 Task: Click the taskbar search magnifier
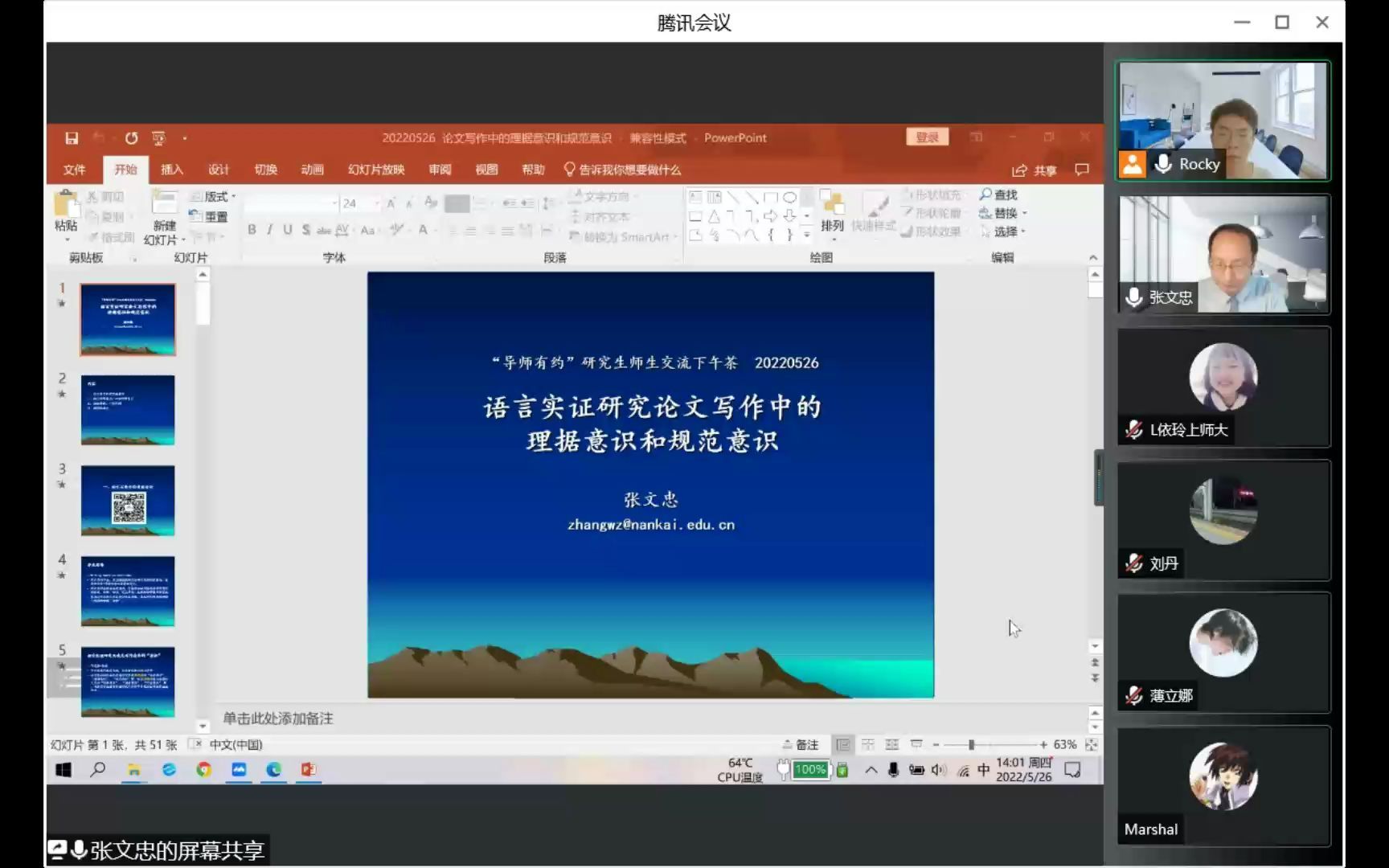(98, 770)
